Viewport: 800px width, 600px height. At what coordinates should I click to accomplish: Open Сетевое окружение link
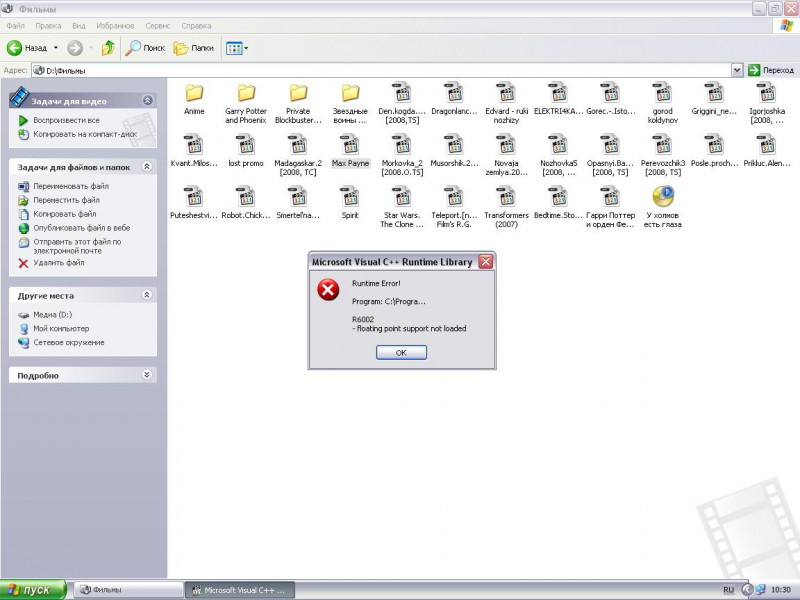pos(69,342)
